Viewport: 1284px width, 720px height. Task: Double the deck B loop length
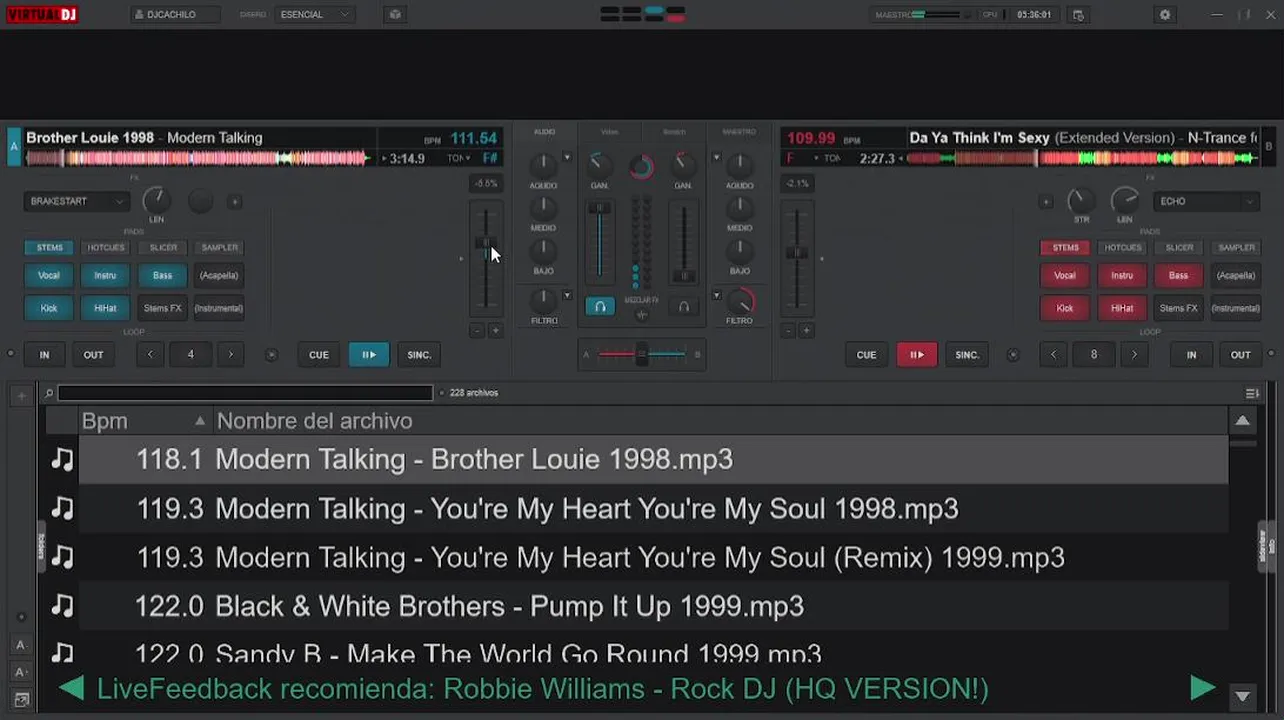click(x=1134, y=354)
